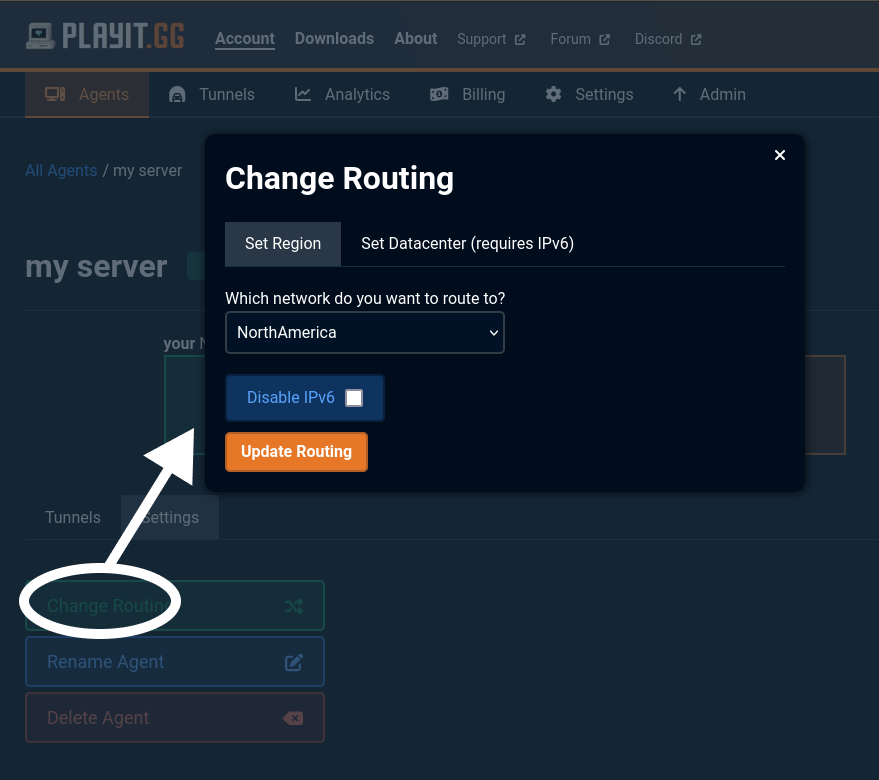Screen dimensions: 879x780
Task: Select the Tunnels lock icon
Action: pyautogui.click(x=176, y=94)
